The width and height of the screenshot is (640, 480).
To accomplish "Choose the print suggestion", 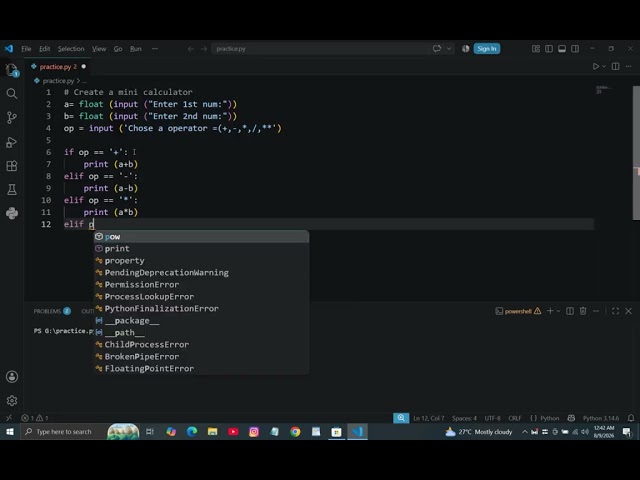I will tap(201, 249).
